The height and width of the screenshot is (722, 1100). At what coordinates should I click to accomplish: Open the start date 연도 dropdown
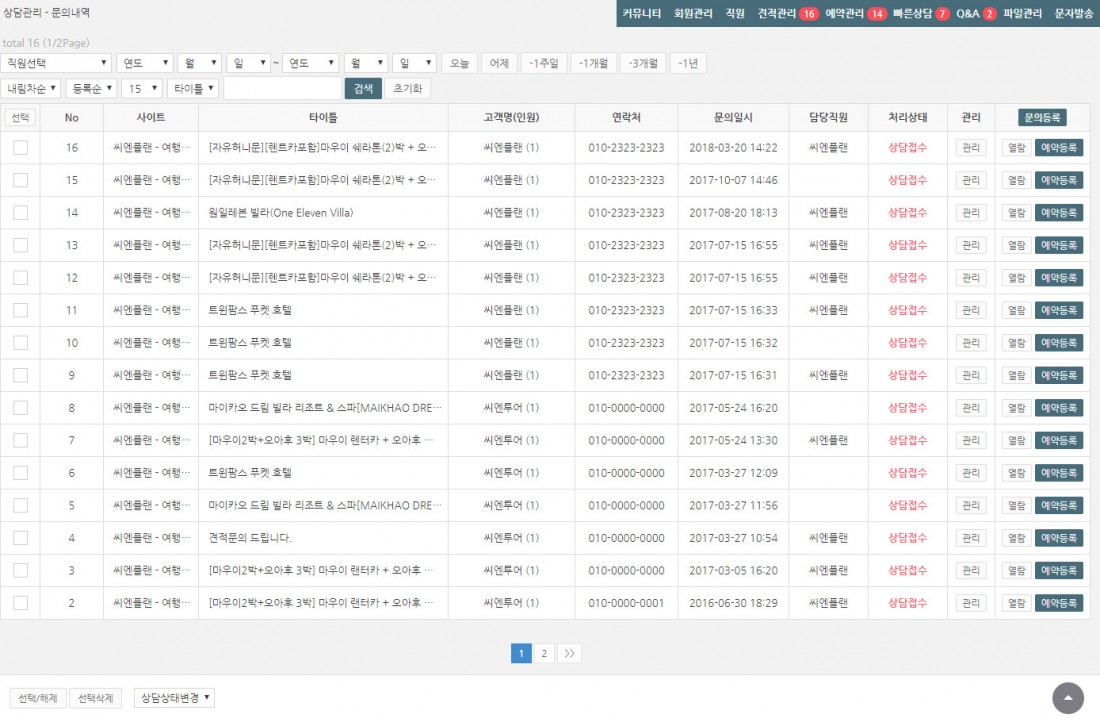pyautogui.click(x=145, y=63)
